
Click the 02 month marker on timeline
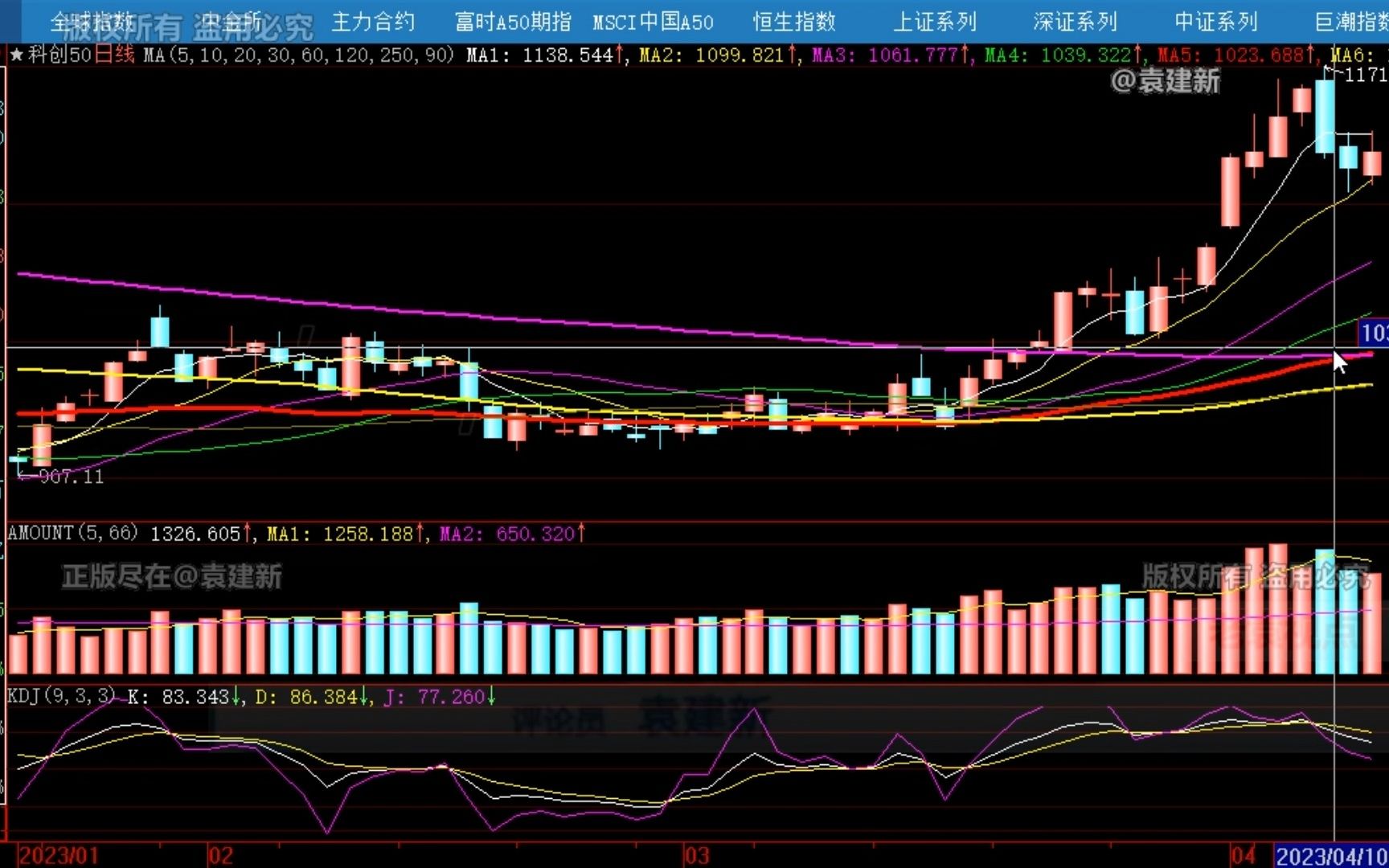pos(220,855)
